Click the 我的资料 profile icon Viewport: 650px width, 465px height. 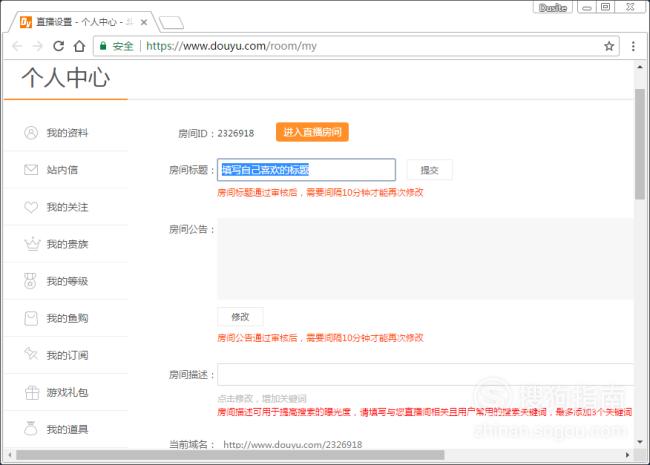coord(31,133)
